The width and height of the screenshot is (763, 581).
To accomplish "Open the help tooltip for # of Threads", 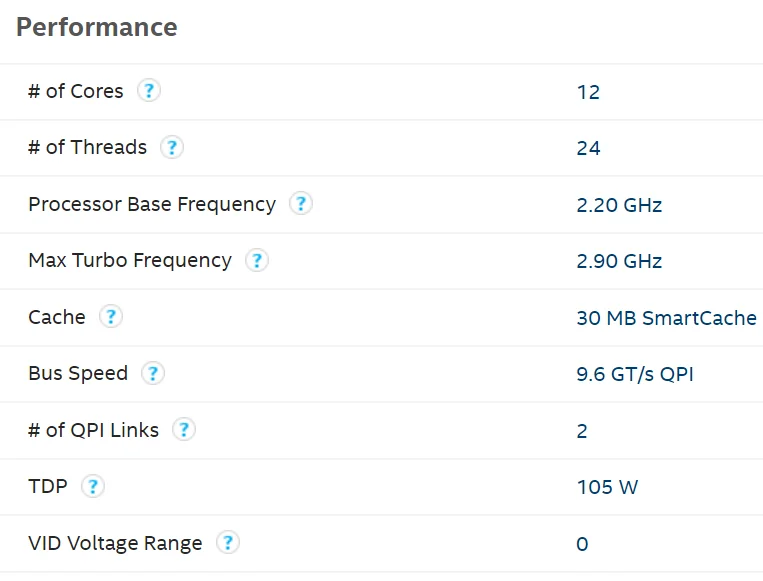I will tap(172, 148).
